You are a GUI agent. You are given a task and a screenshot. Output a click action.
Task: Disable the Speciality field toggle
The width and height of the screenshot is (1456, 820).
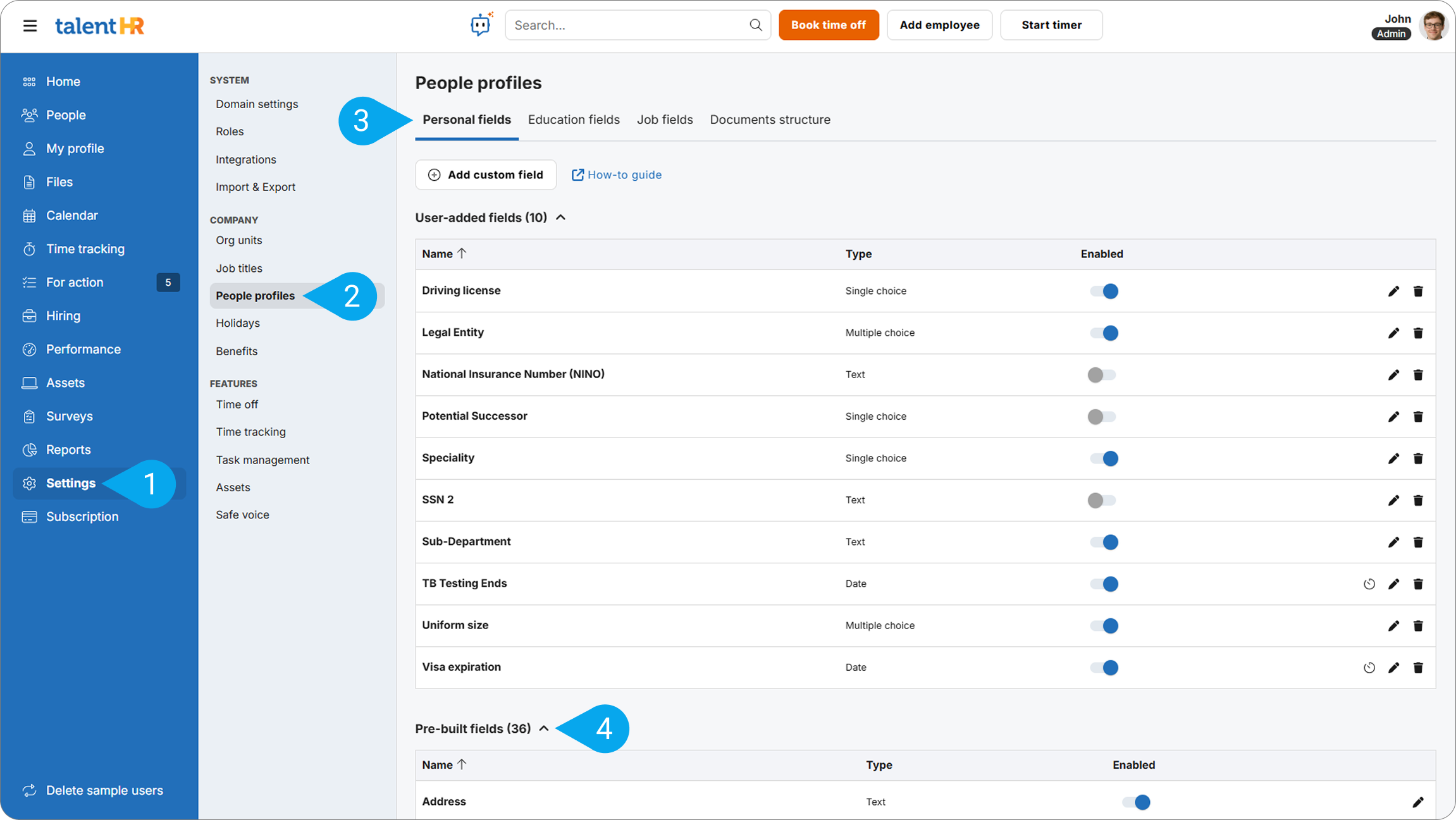1104,458
